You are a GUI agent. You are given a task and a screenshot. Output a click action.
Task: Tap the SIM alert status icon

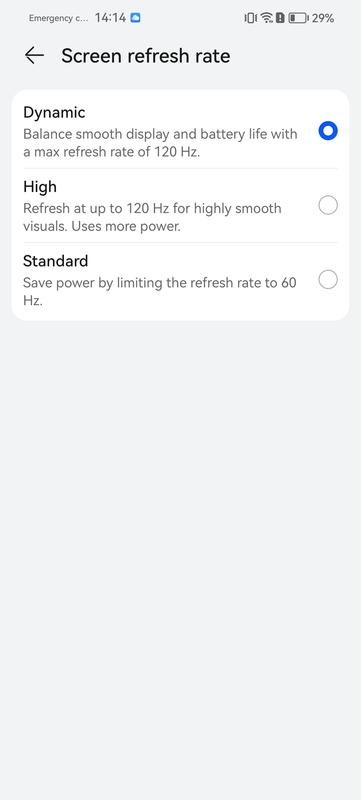pyautogui.click(x=280, y=18)
